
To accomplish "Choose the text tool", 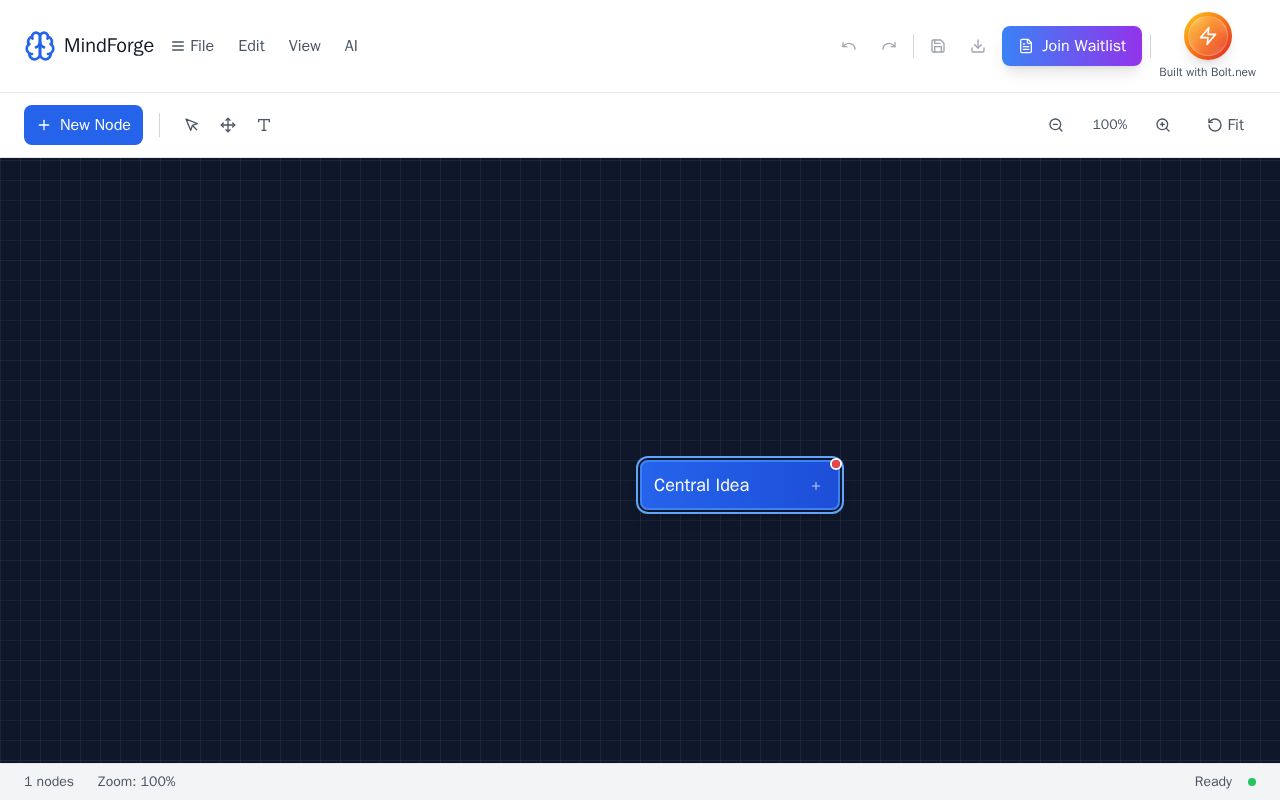I will (264, 125).
